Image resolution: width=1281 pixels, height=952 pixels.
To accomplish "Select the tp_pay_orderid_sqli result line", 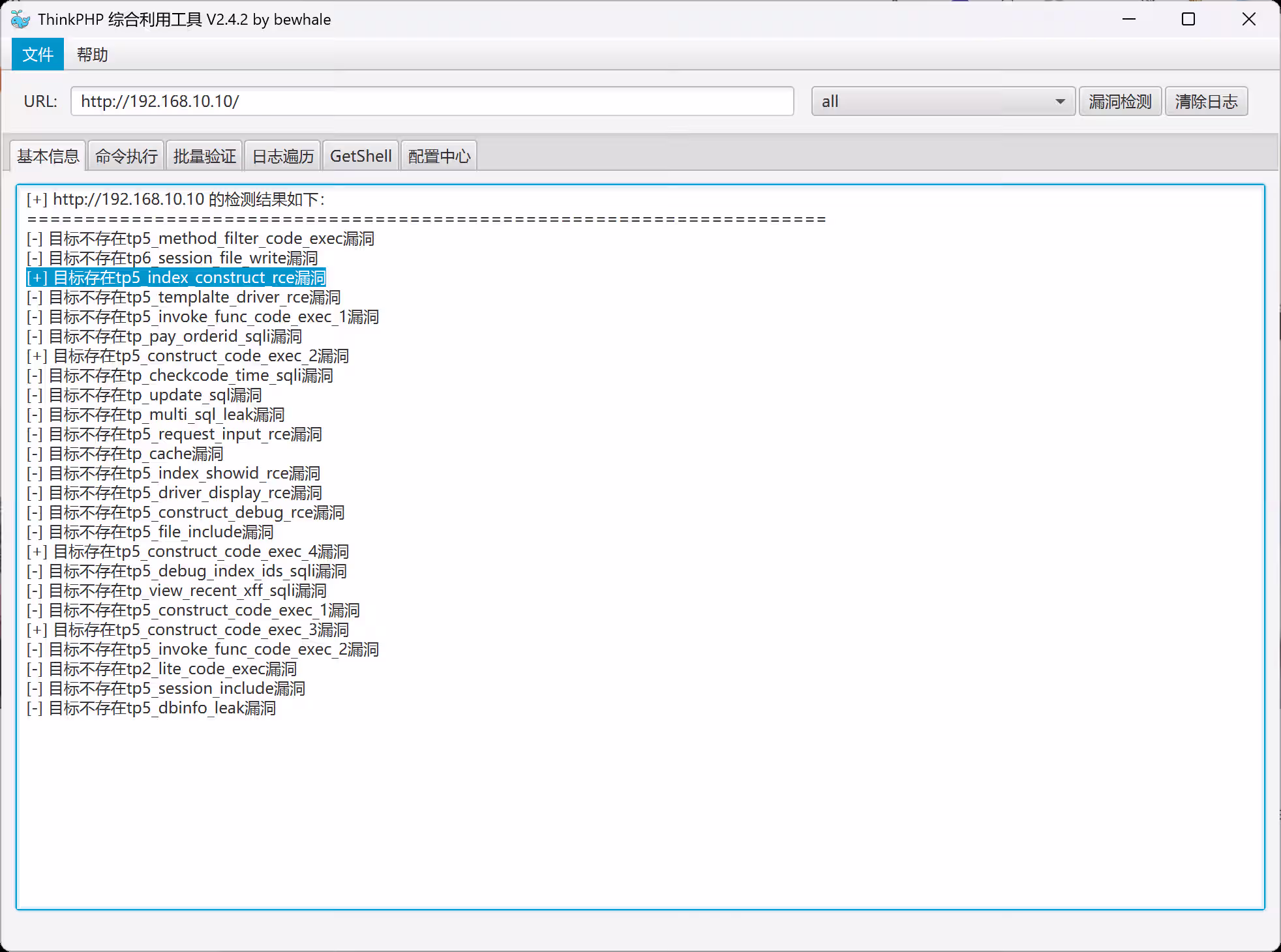I will pyautogui.click(x=164, y=336).
